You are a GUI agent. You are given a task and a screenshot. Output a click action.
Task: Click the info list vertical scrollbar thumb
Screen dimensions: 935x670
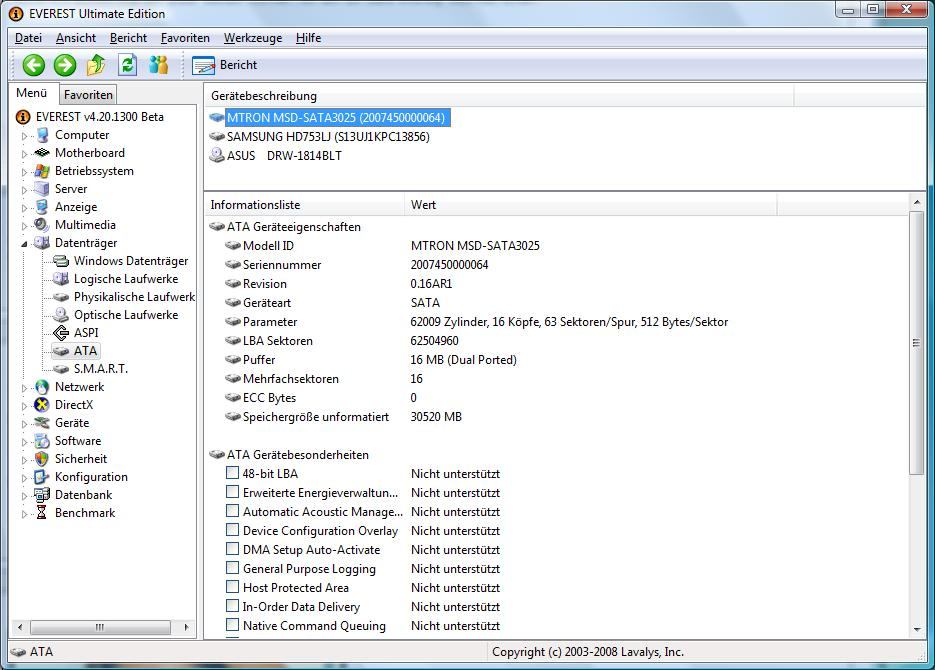pyautogui.click(x=917, y=343)
